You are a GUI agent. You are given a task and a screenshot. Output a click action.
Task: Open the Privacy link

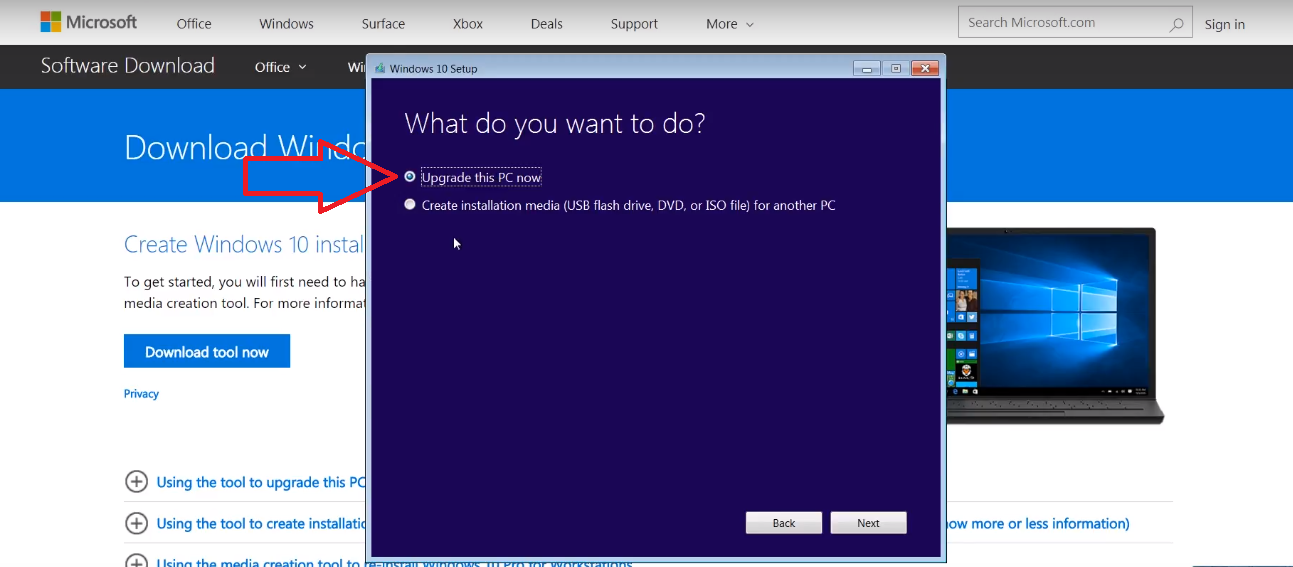141,394
